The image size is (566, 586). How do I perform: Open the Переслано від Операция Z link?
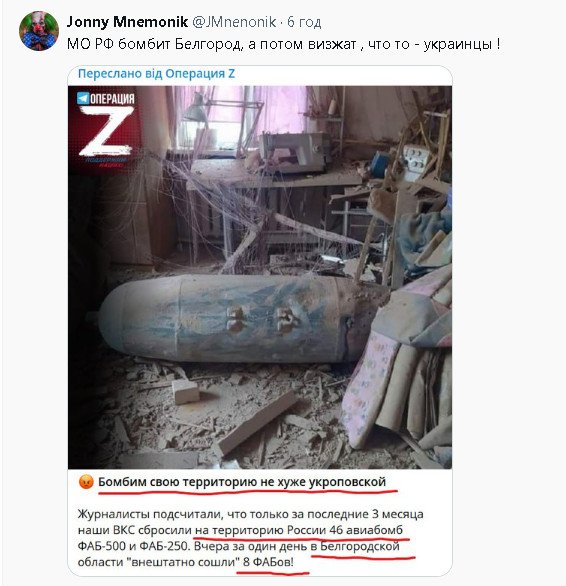pyautogui.click(x=156, y=74)
